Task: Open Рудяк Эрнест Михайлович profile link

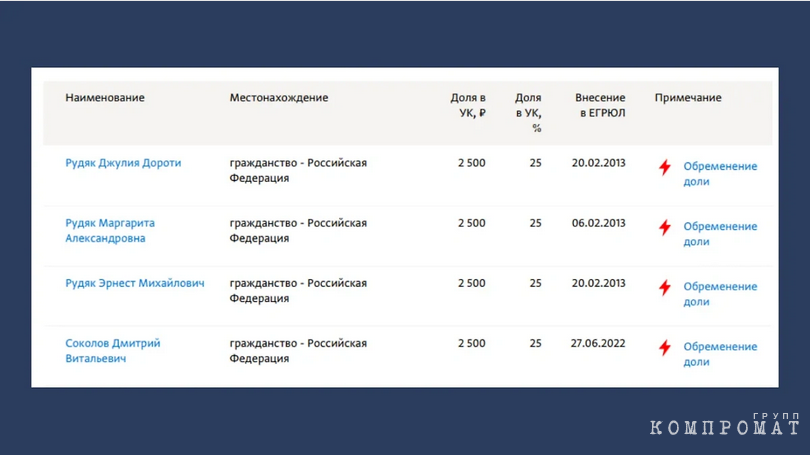Action: (135, 283)
